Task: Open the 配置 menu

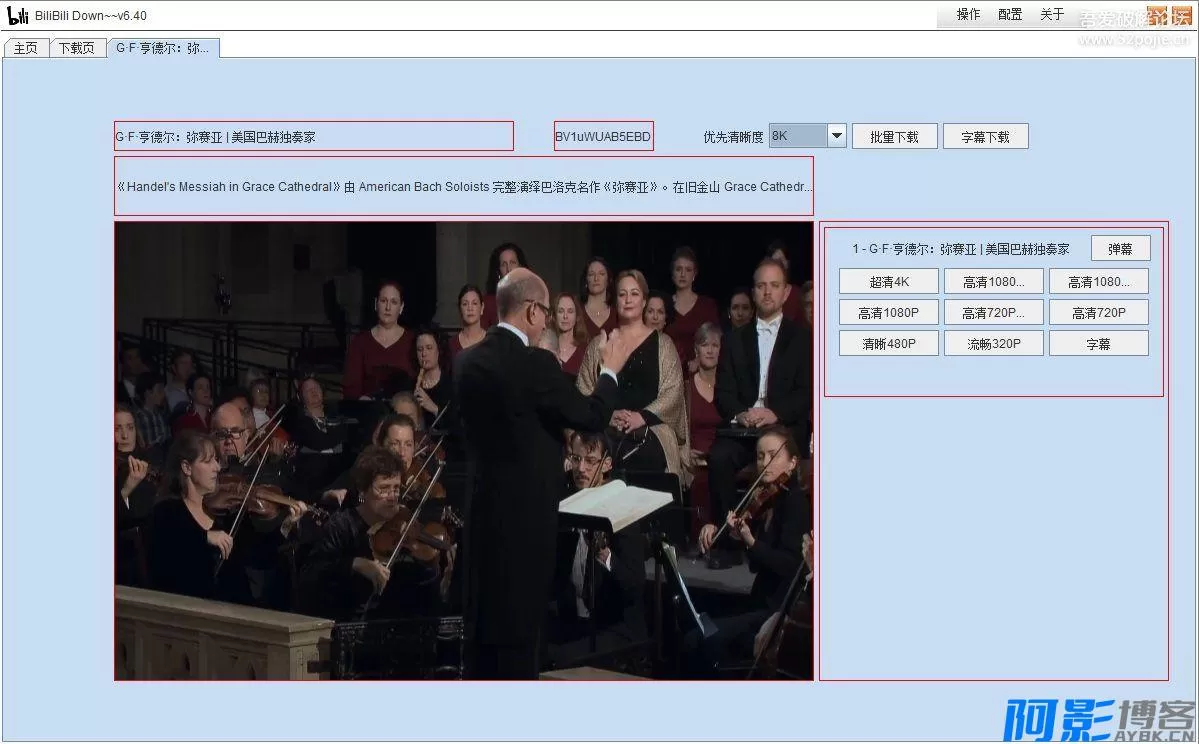Action: (x=1010, y=15)
